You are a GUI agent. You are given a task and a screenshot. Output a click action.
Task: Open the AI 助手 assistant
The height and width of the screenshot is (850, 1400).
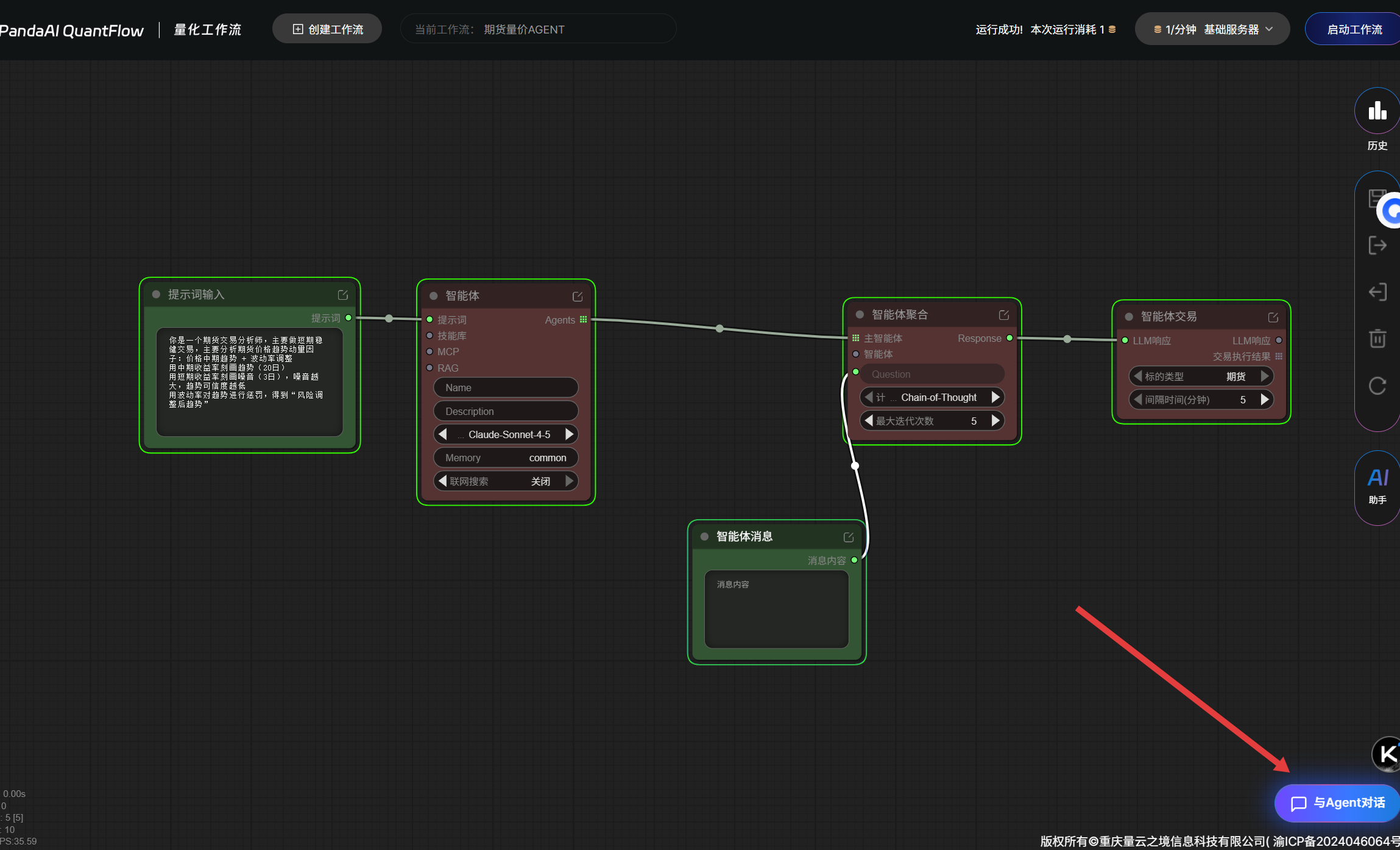[x=1377, y=486]
